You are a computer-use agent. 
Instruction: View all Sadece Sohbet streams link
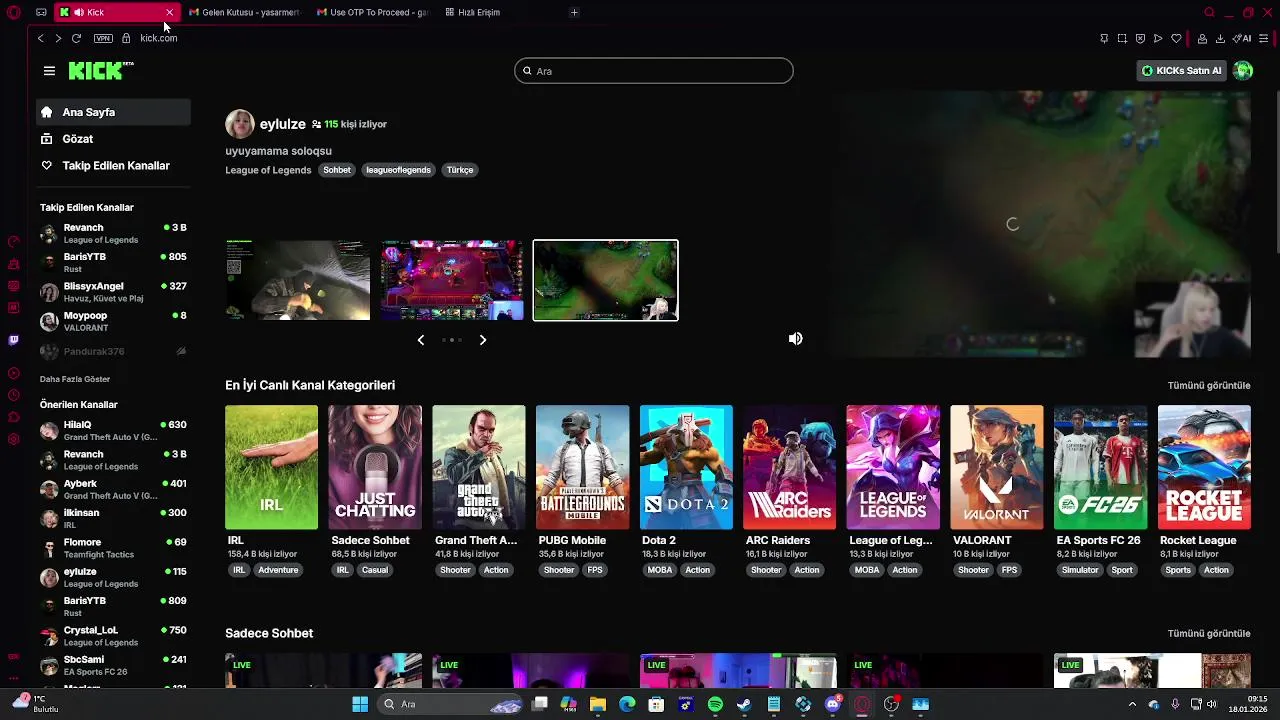pyautogui.click(x=1209, y=633)
